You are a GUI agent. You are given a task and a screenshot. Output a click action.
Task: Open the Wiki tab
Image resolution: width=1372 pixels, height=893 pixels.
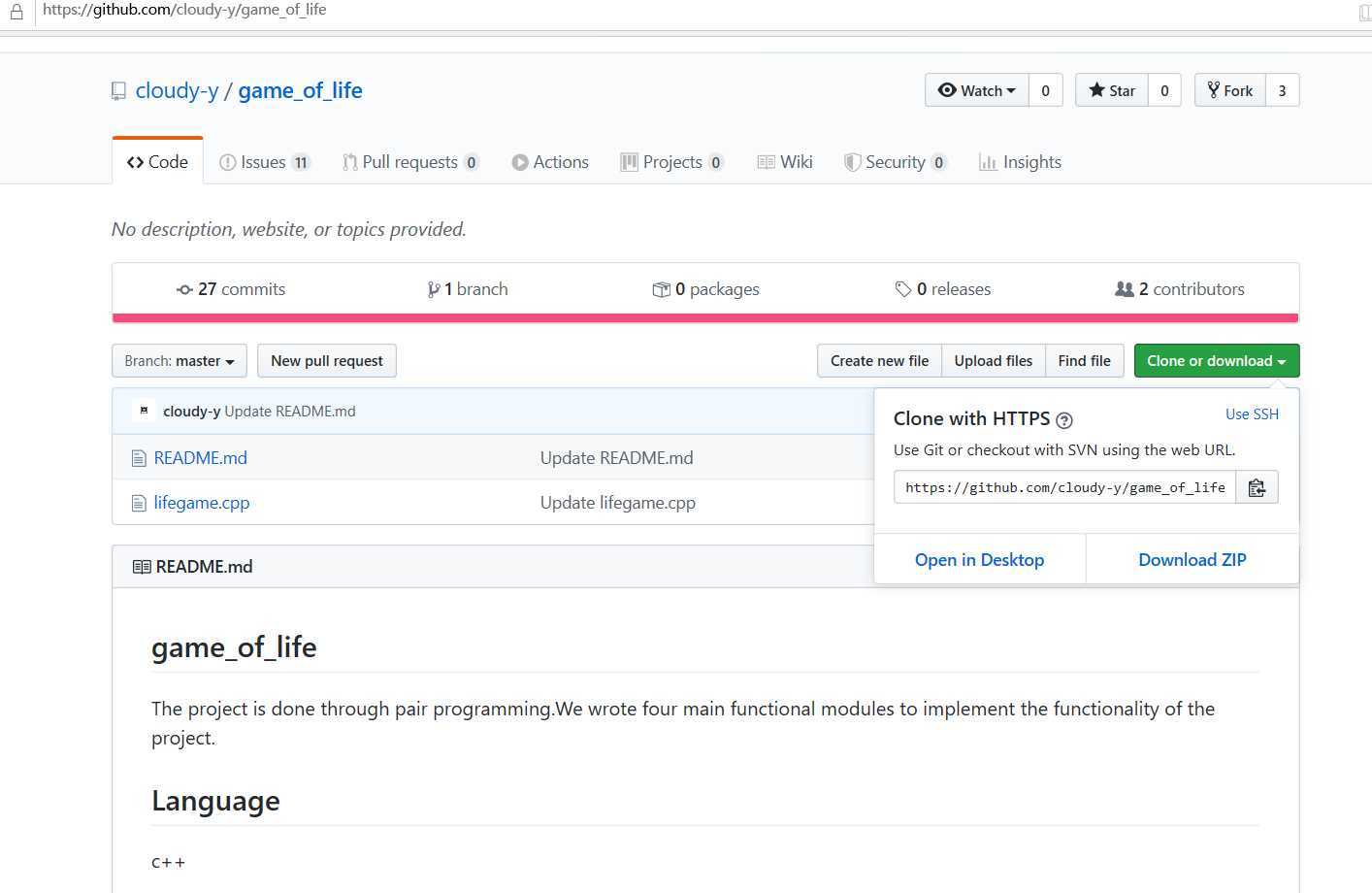tap(785, 162)
